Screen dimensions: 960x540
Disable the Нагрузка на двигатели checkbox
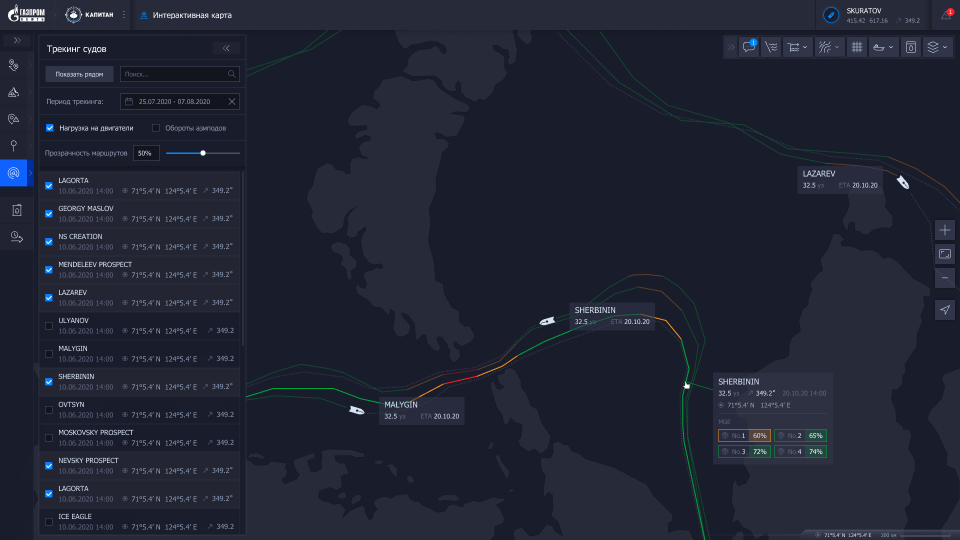point(50,128)
